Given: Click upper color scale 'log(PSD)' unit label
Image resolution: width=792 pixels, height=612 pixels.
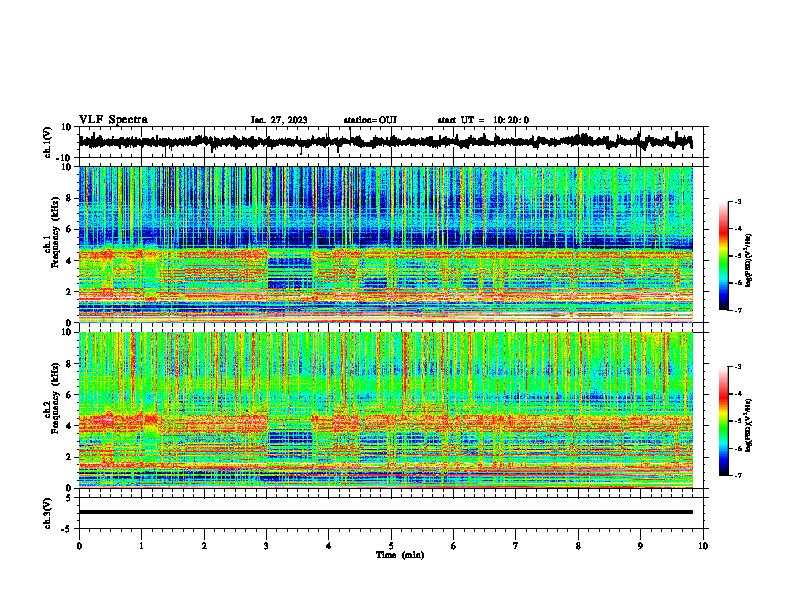Looking at the screenshot, I should [749, 261].
